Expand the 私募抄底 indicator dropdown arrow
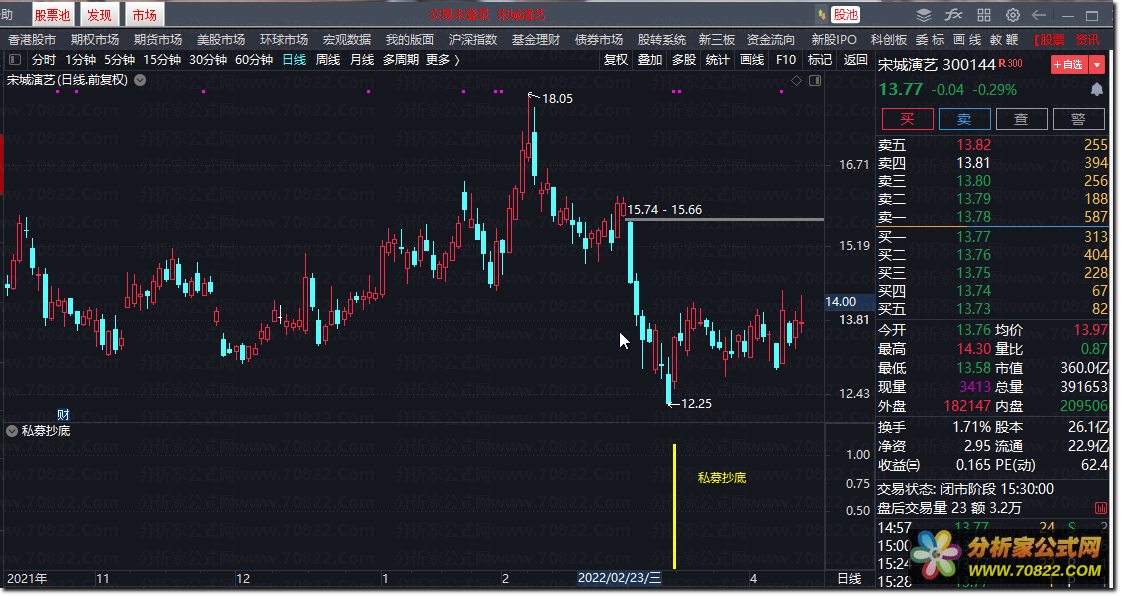 click(12, 431)
